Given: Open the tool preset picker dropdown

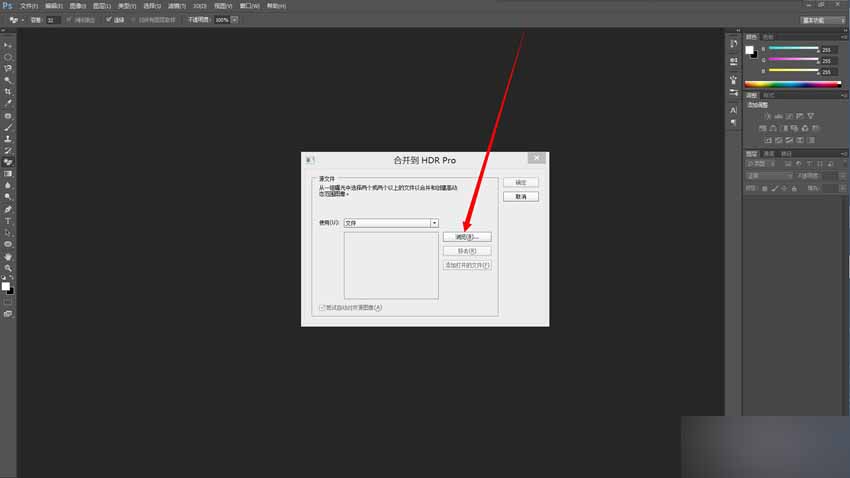Looking at the screenshot, I should tap(23, 20).
